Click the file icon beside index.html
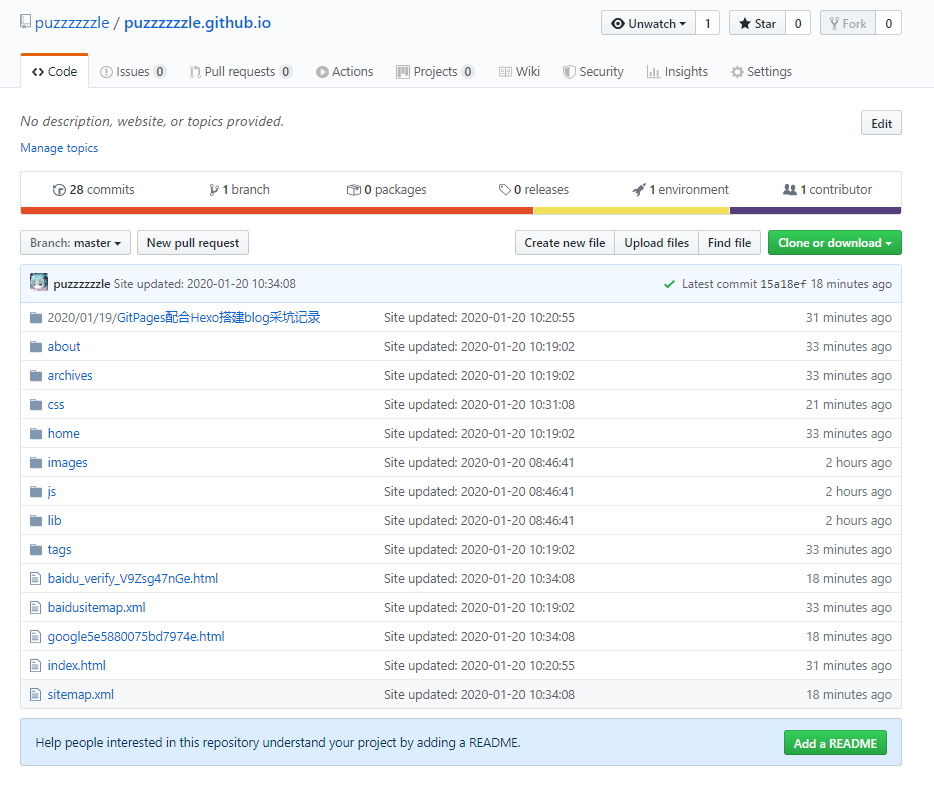 click(x=36, y=666)
